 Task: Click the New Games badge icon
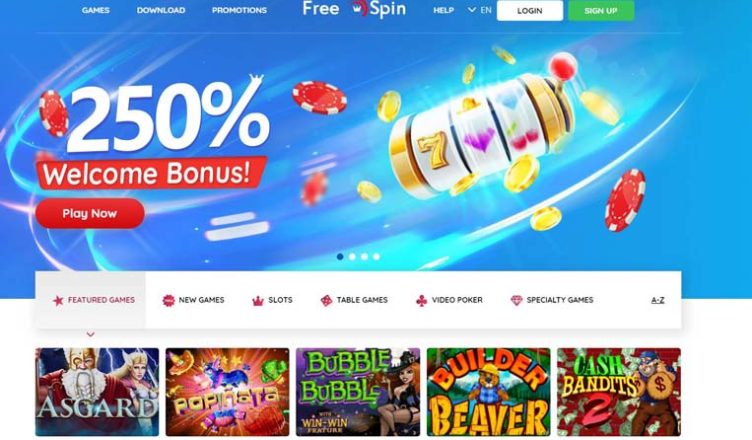pos(168,300)
